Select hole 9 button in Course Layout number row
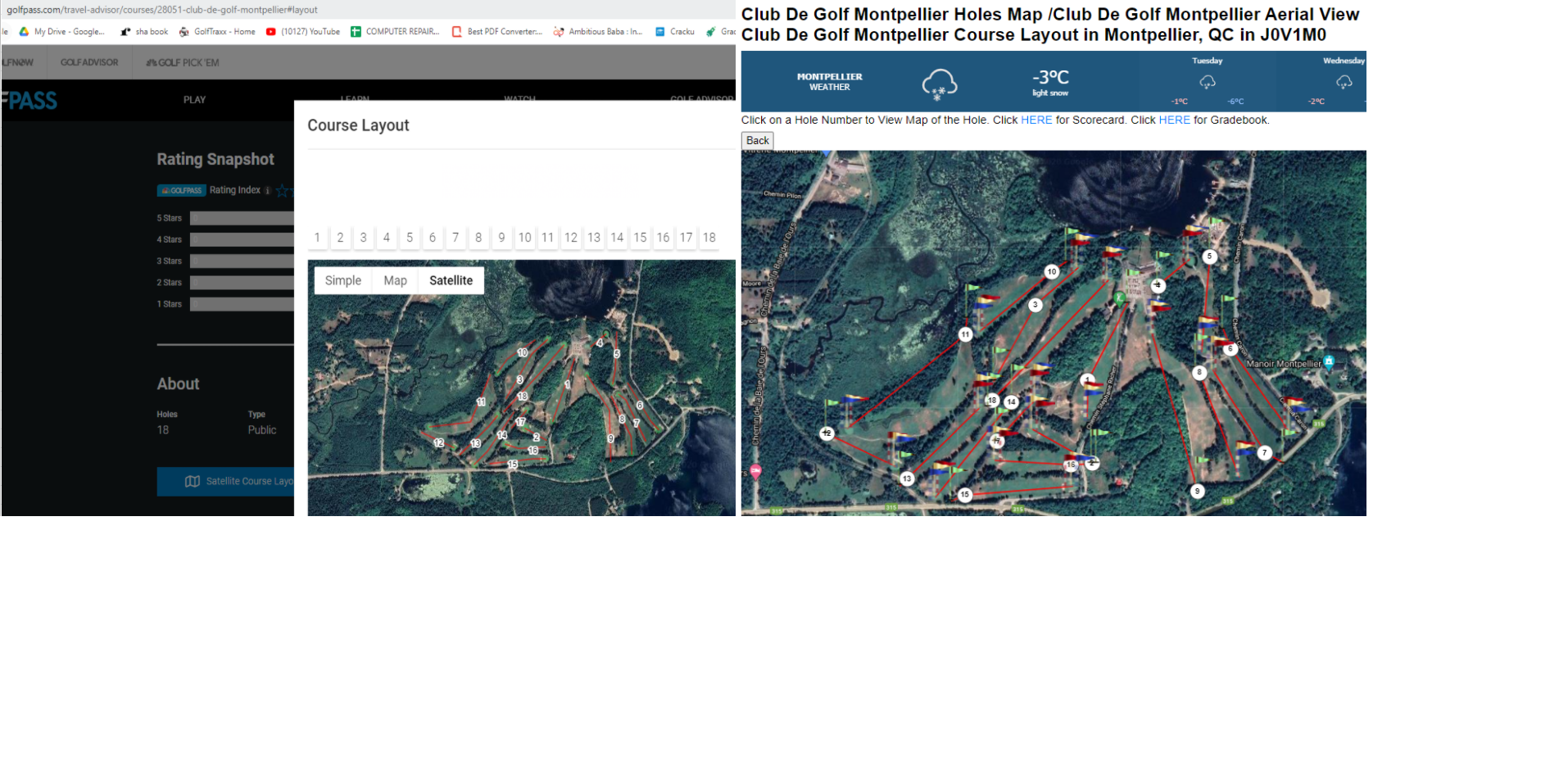 pyautogui.click(x=501, y=238)
